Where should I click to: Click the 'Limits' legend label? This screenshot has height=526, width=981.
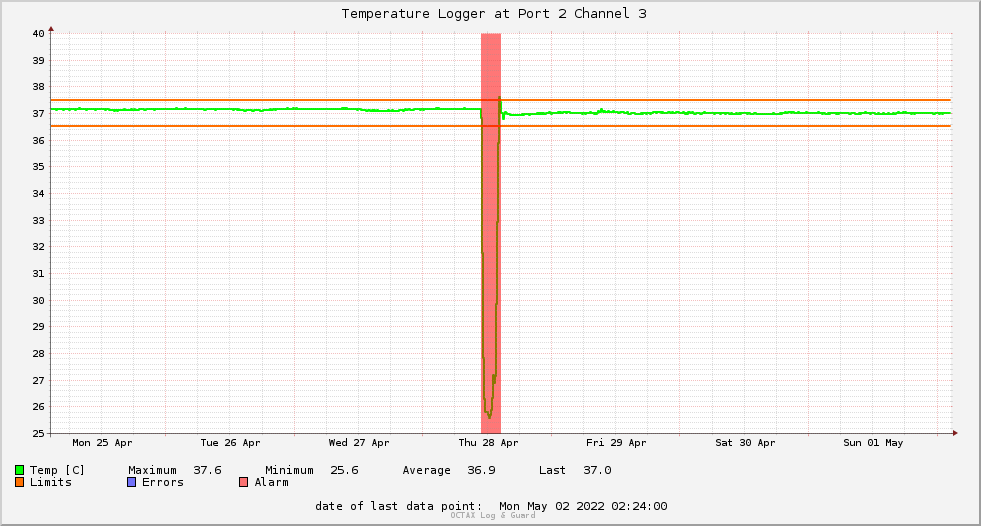(51, 482)
